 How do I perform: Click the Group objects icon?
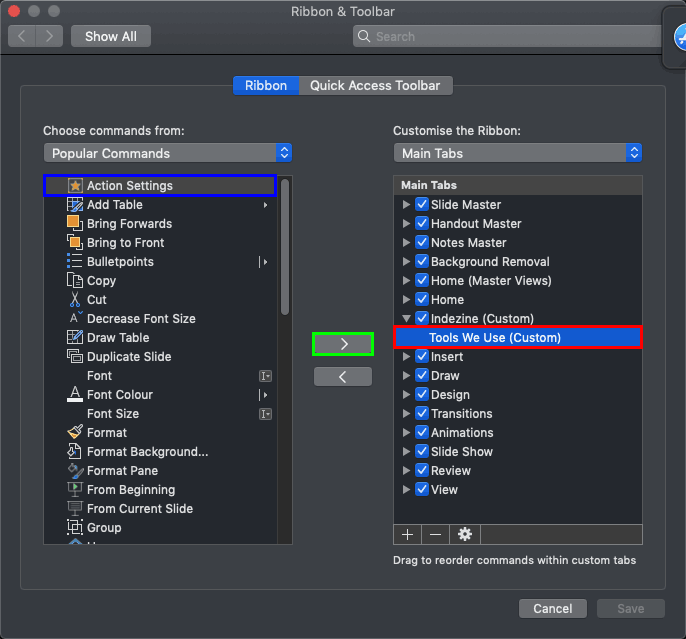(x=75, y=527)
